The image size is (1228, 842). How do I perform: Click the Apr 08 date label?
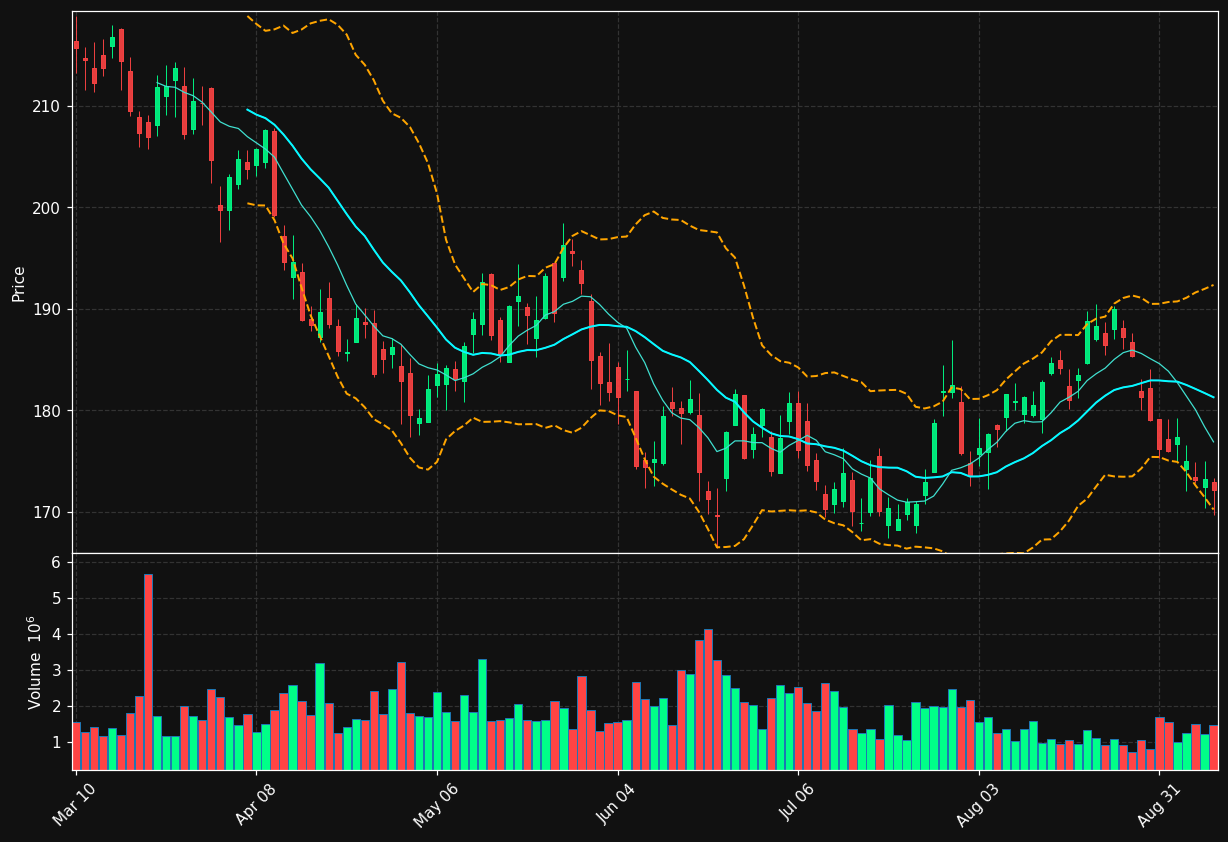pos(256,804)
